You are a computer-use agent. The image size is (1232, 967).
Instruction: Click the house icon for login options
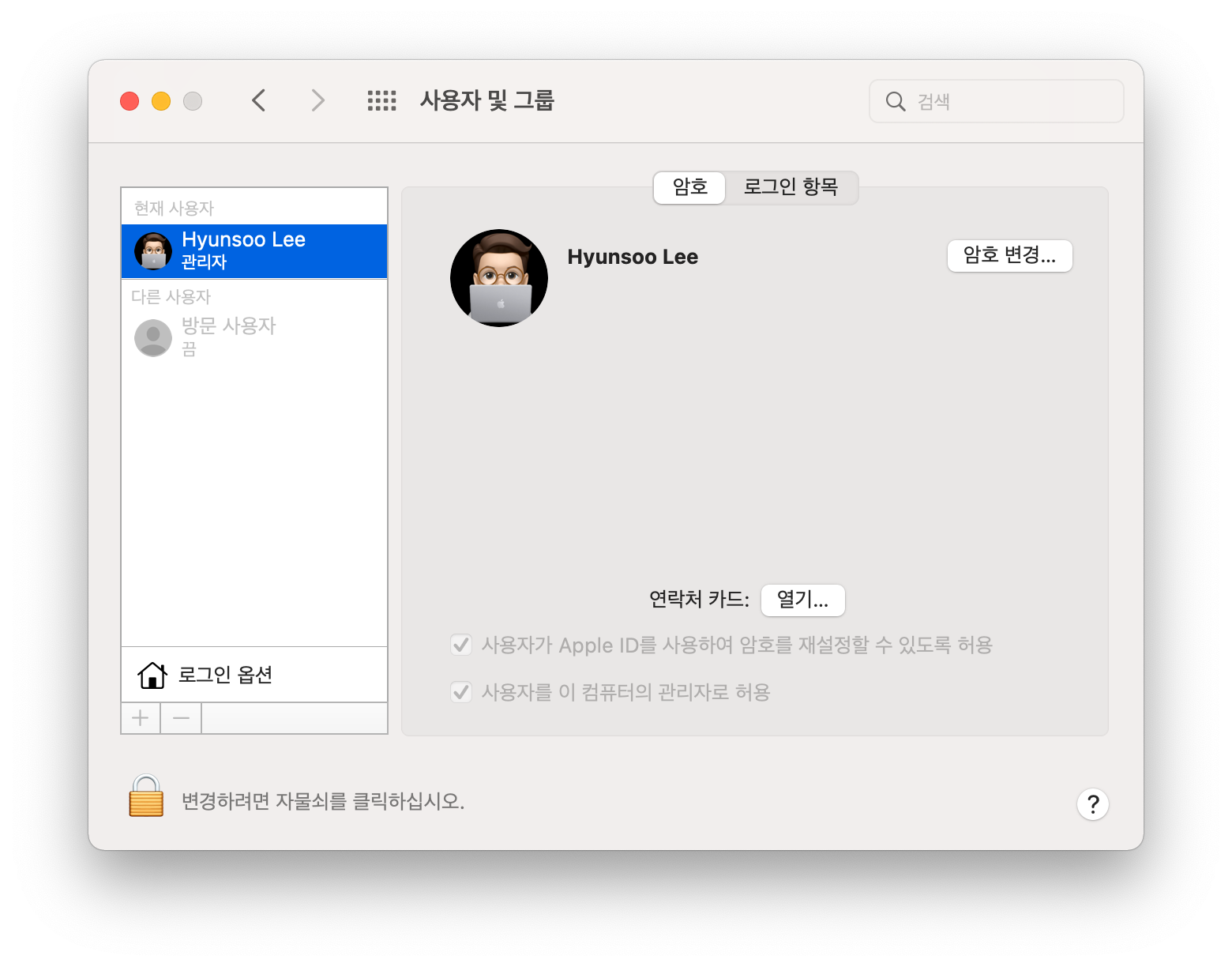coord(152,675)
